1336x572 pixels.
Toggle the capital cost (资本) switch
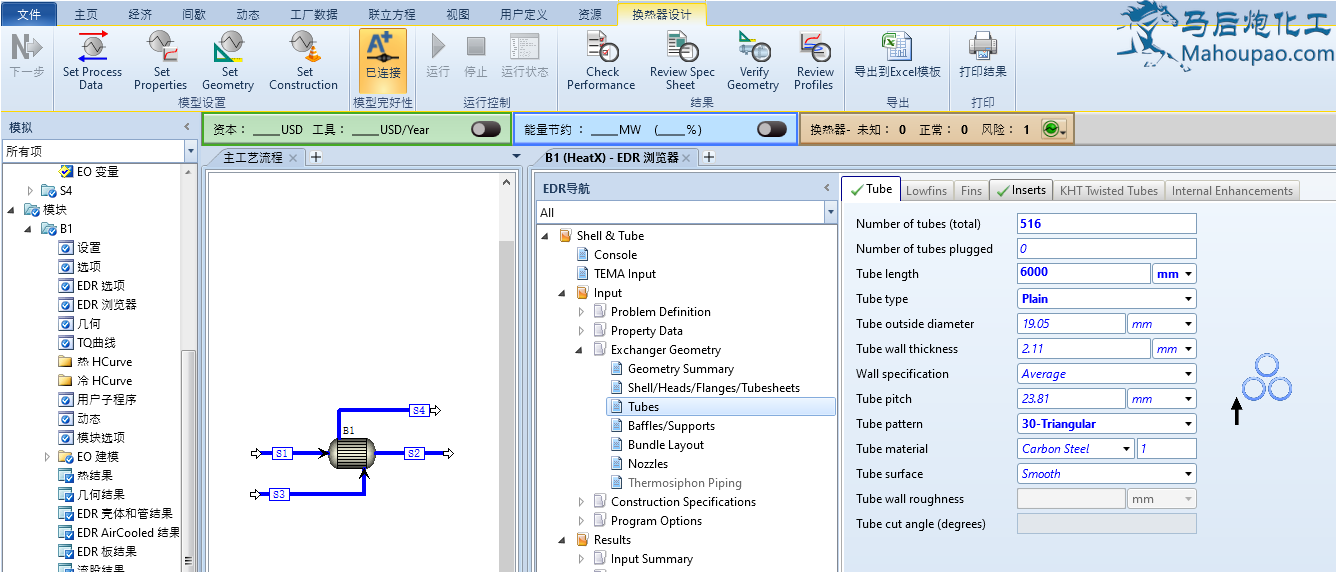pyautogui.click(x=486, y=129)
